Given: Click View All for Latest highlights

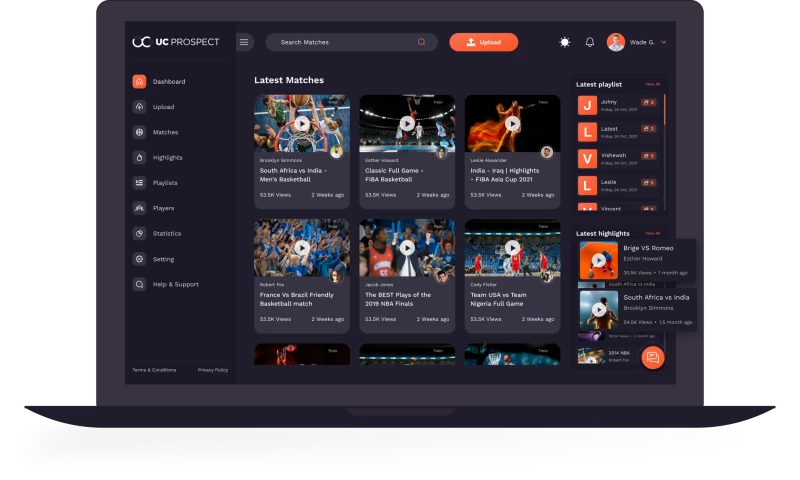Looking at the screenshot, I should click(x=653, y=233).
